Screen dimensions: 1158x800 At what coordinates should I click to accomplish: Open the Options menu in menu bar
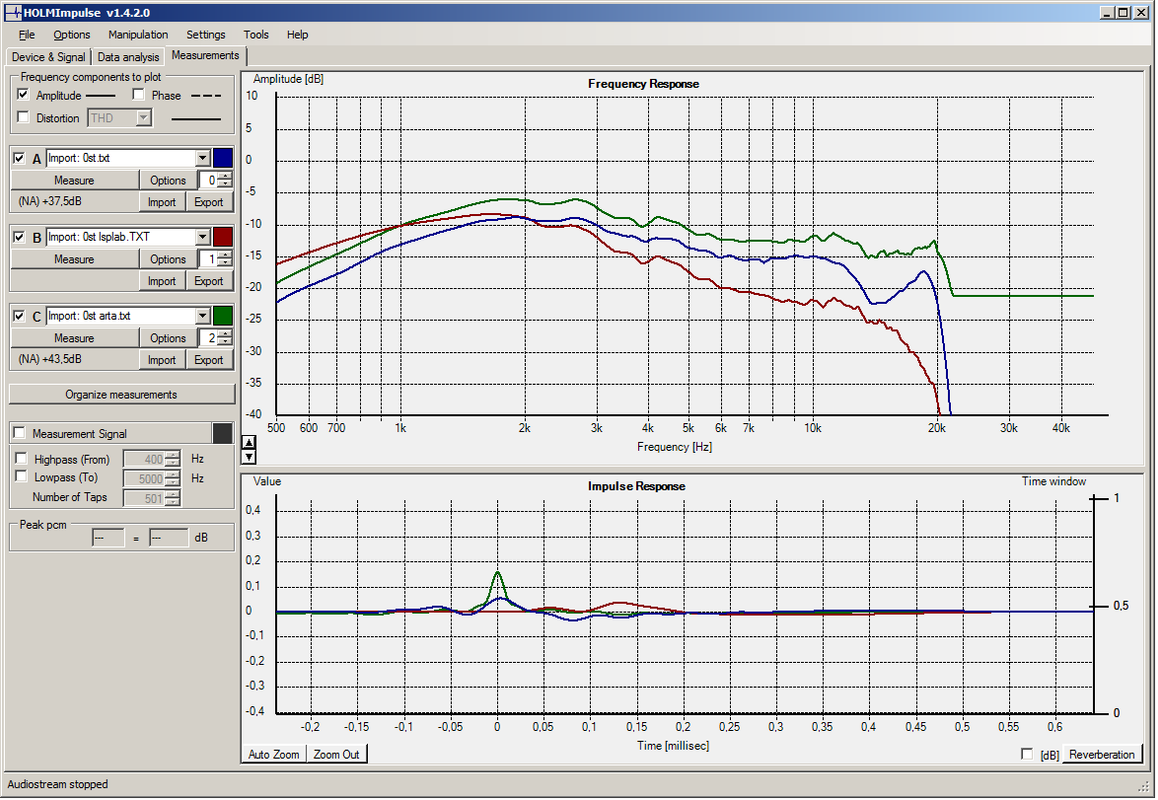(72, 35)
